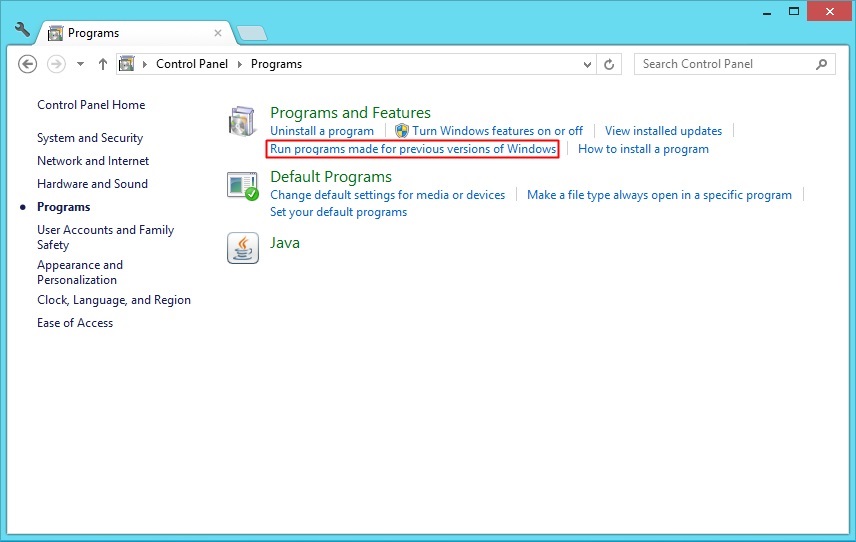Image resolution: width=856 pixels, height=542 pixels.
Task: Close the Programs tab
Action: point(218,33)
